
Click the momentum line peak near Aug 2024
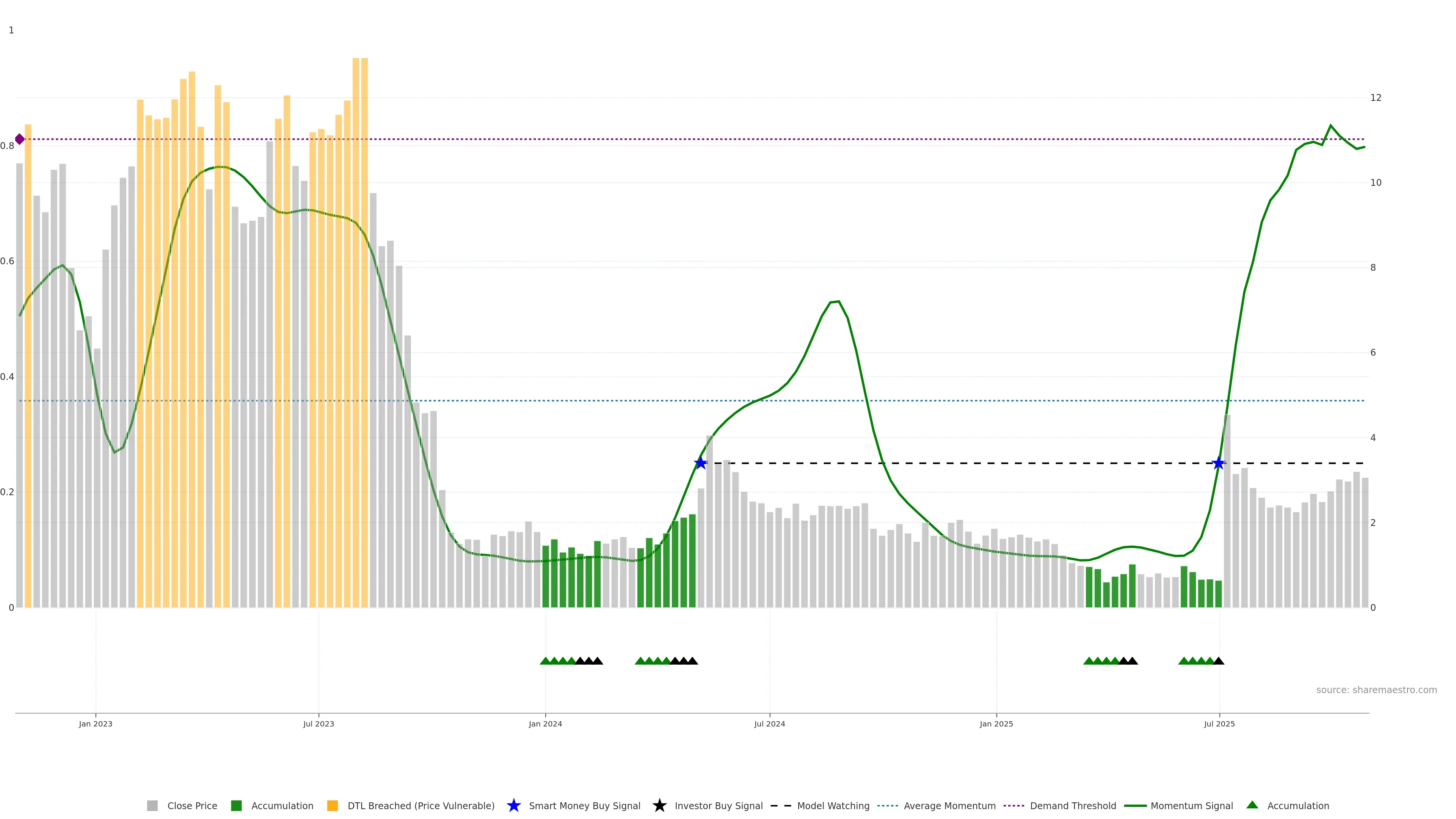point(839,301)
